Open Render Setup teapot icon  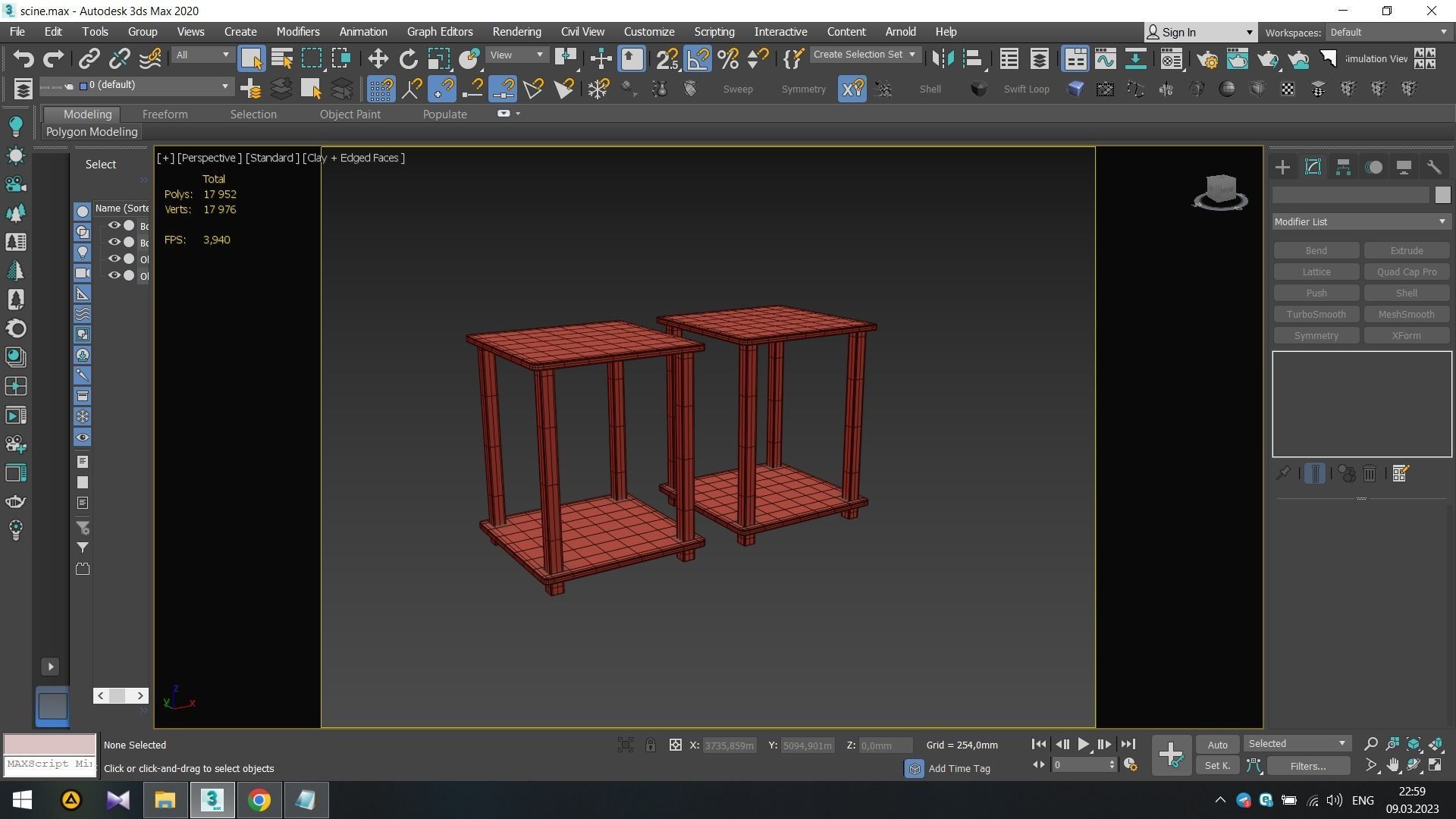pos(1207,59)
